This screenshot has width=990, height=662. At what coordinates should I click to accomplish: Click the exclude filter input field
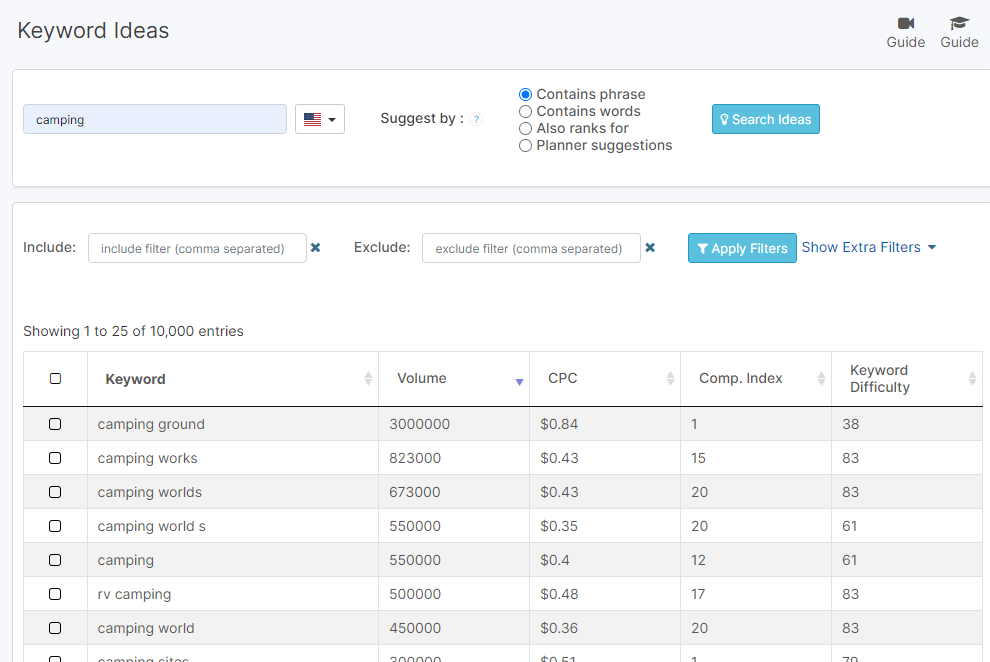click(531, 248)
